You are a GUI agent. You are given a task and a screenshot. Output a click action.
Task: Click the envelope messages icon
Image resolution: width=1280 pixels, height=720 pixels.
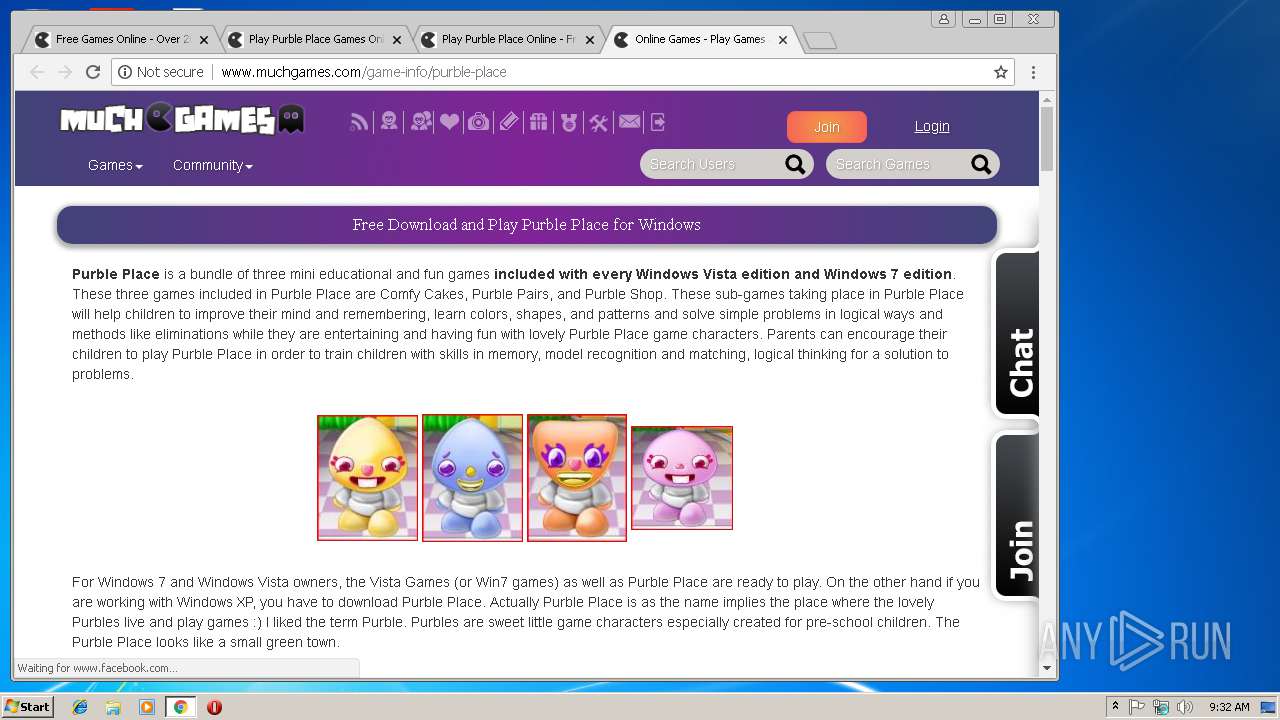click(x=629, y=122)
